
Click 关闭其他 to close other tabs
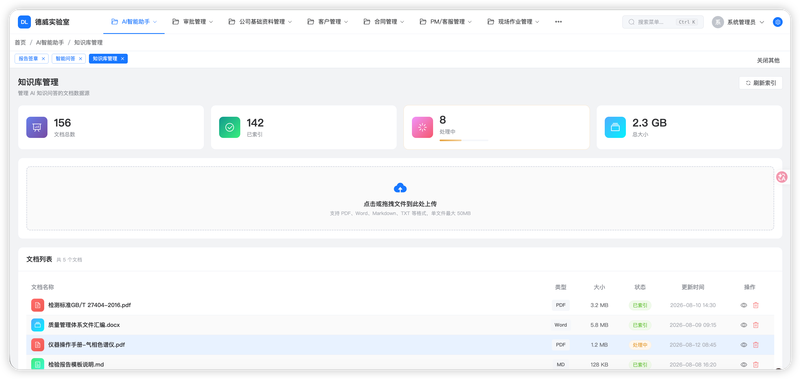coord(768,60)
